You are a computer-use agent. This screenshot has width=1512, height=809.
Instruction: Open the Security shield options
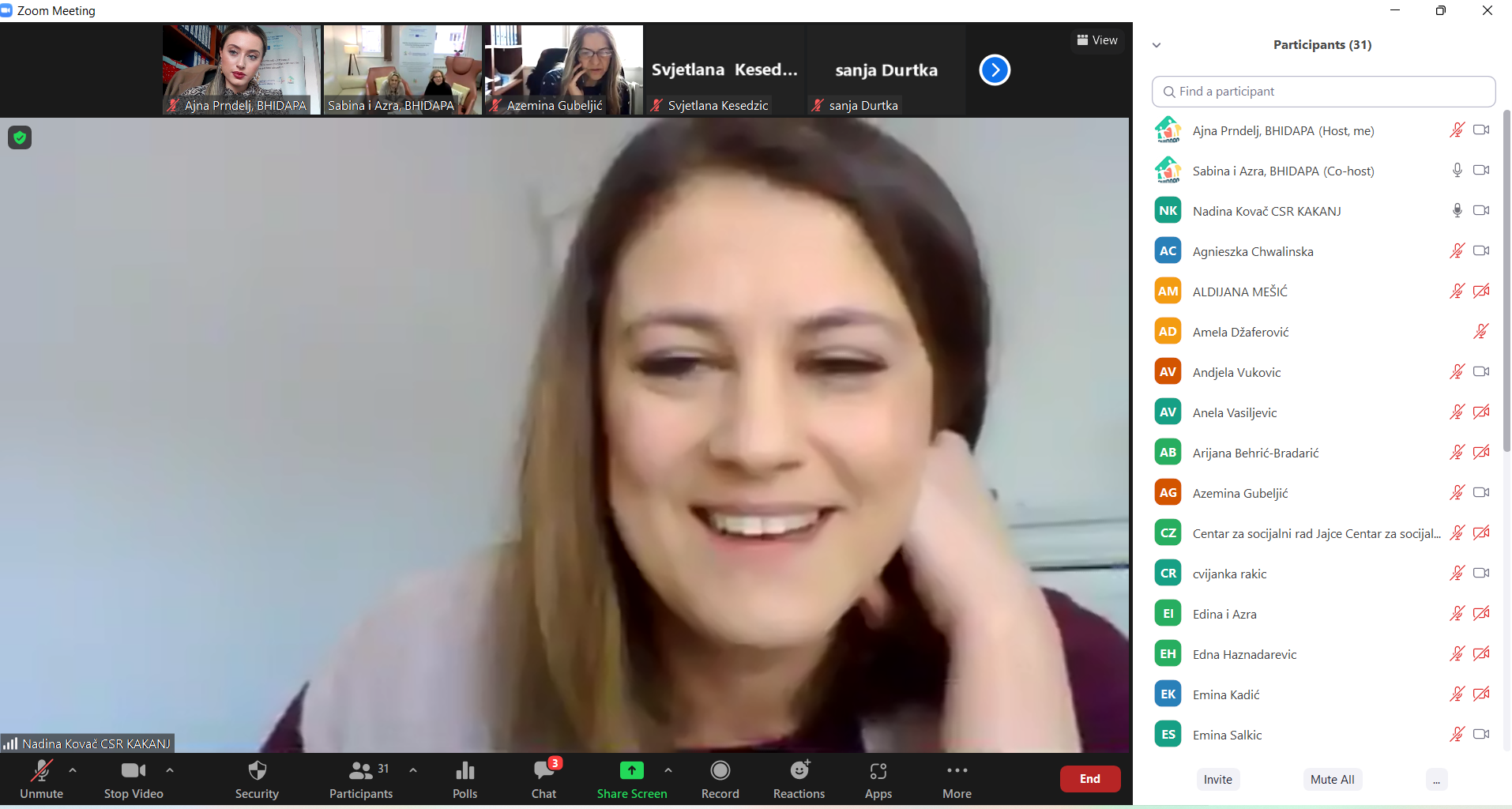(257, 779)
